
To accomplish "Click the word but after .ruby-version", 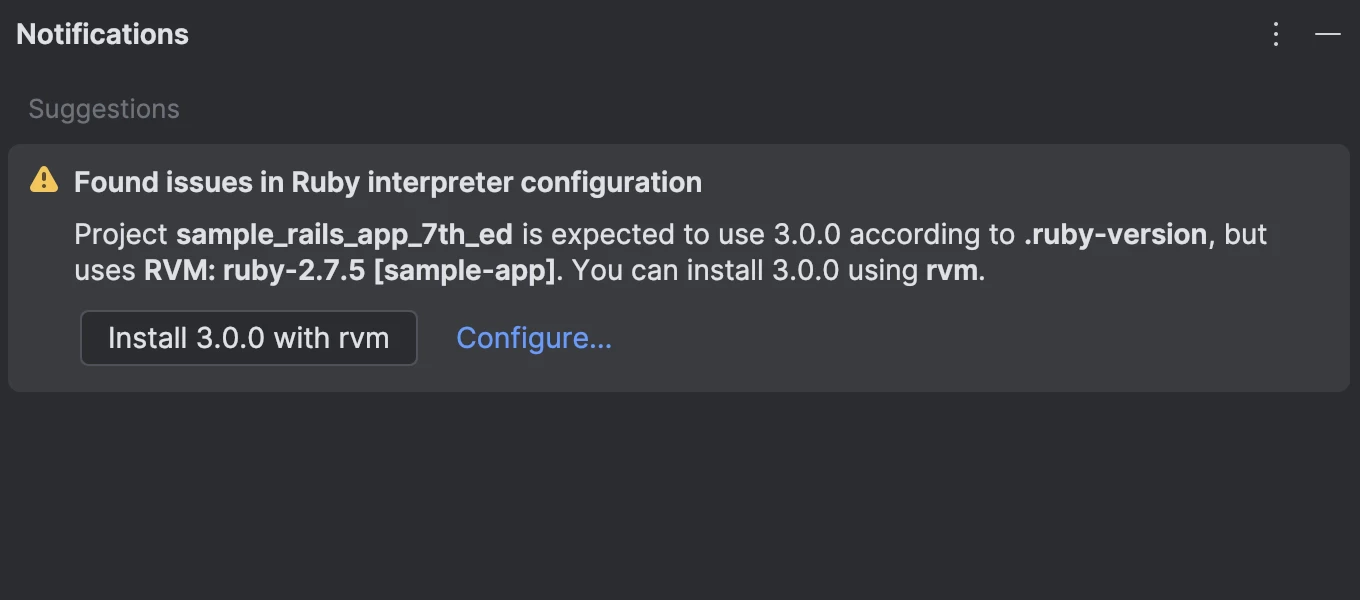I will [1246, 235].
